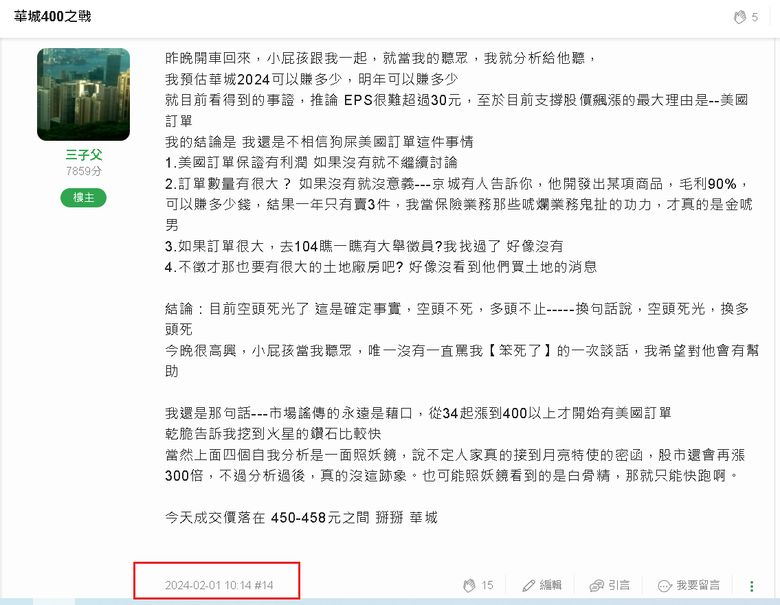Click the quote speech-bubbles icon
Viewport: 780px width, 605px height.
(x=596, y=586)
